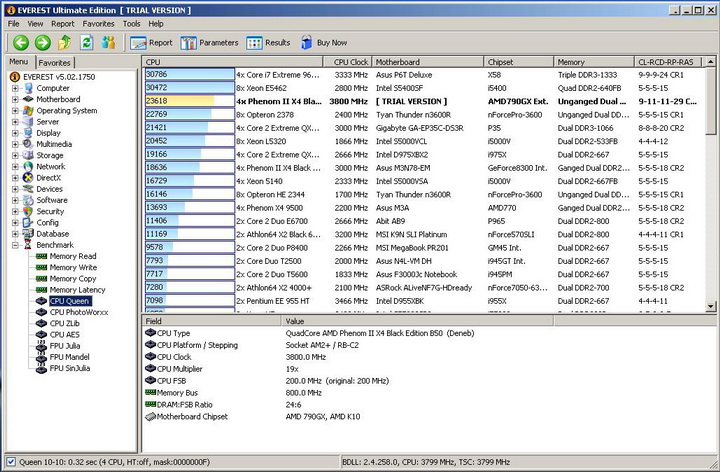Sort results by CPU Clock column header

(x=347, y=62)
